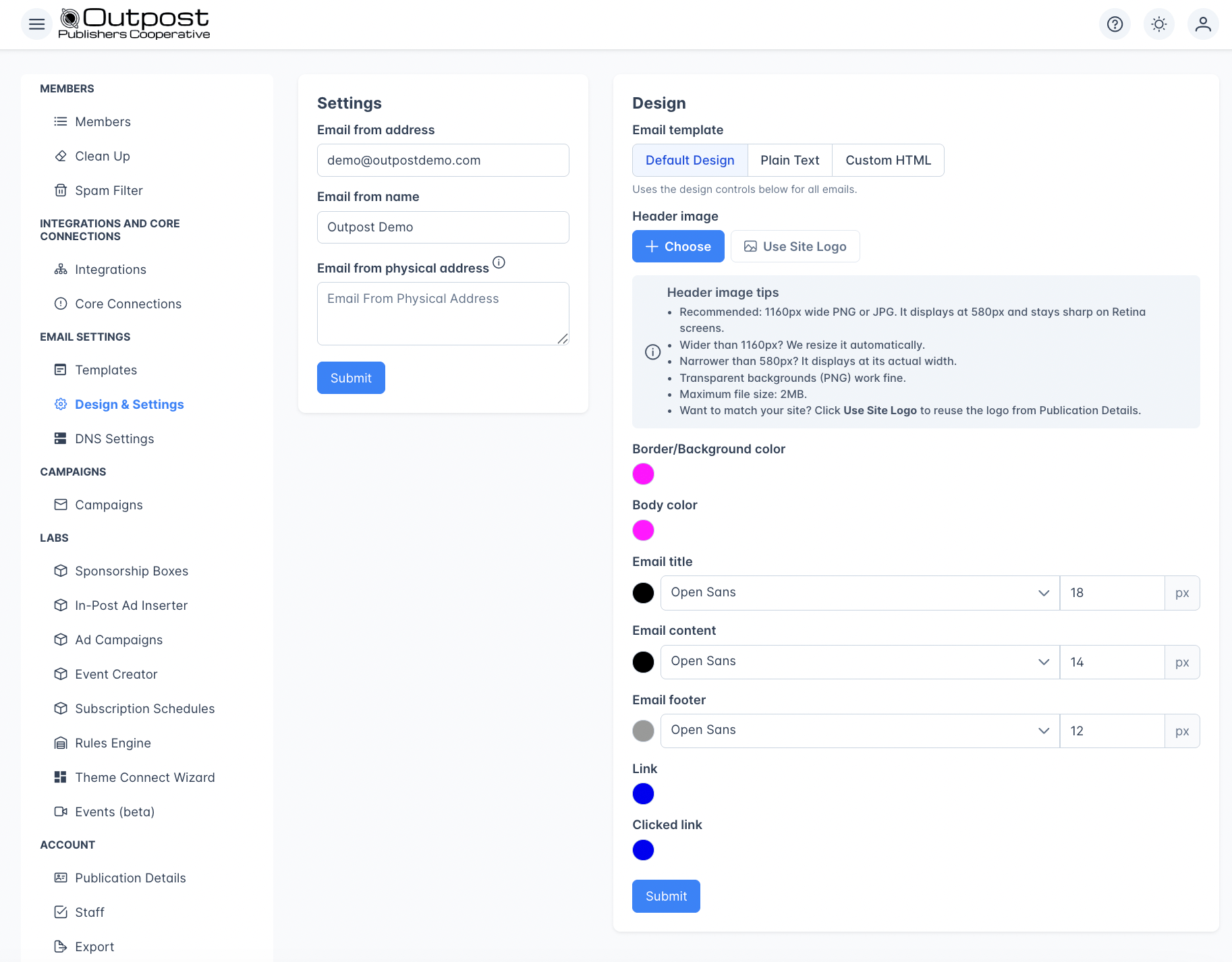Open Ad Campaigns in sidebar
Viewport: 1232px width, 962px height.
pyautogui.click(x=119, y=640)
